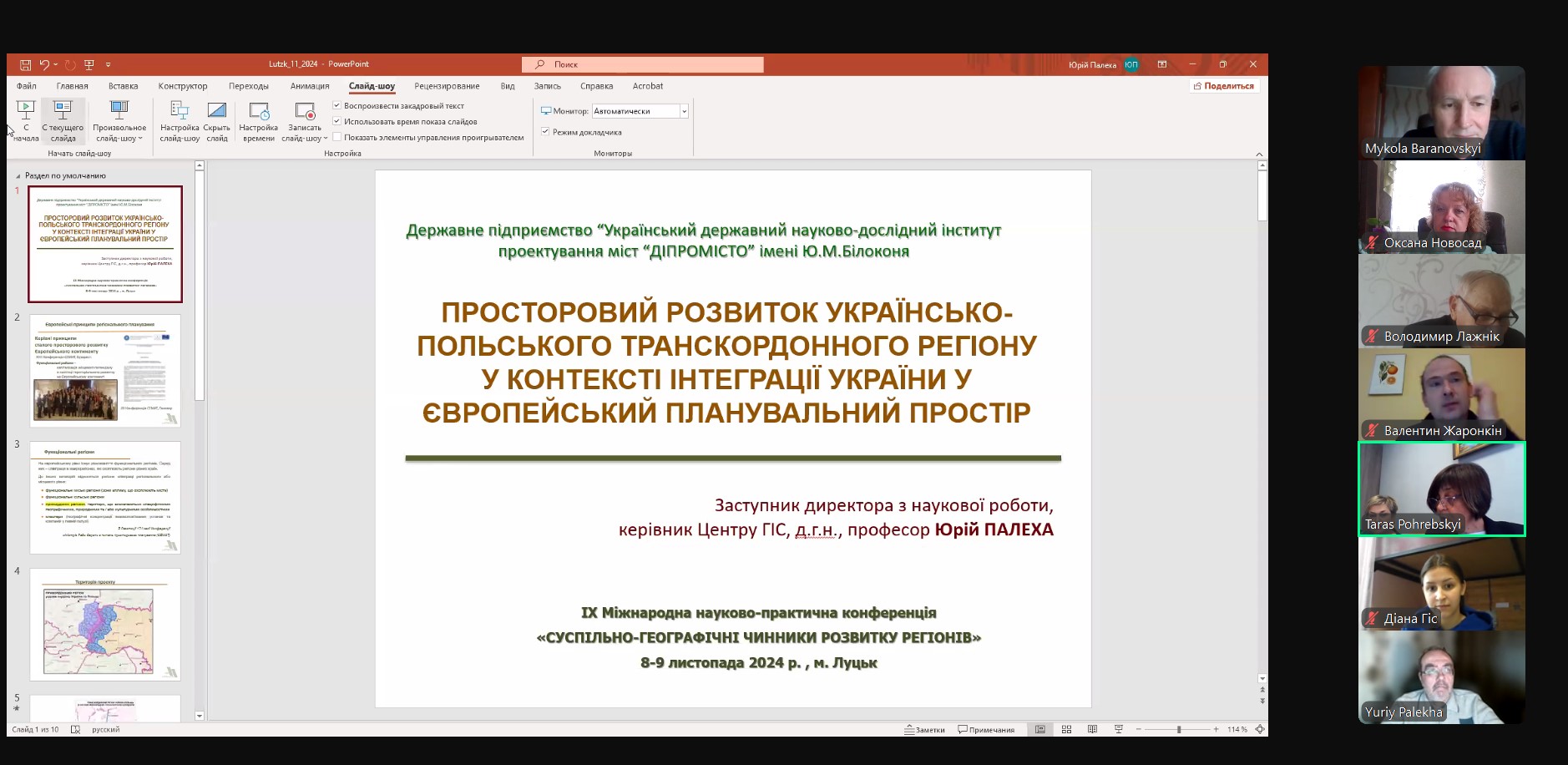Toggle Использовать время показа слайдов checkbox
This screenshot has width=1568, height=765.
(337, 122)
